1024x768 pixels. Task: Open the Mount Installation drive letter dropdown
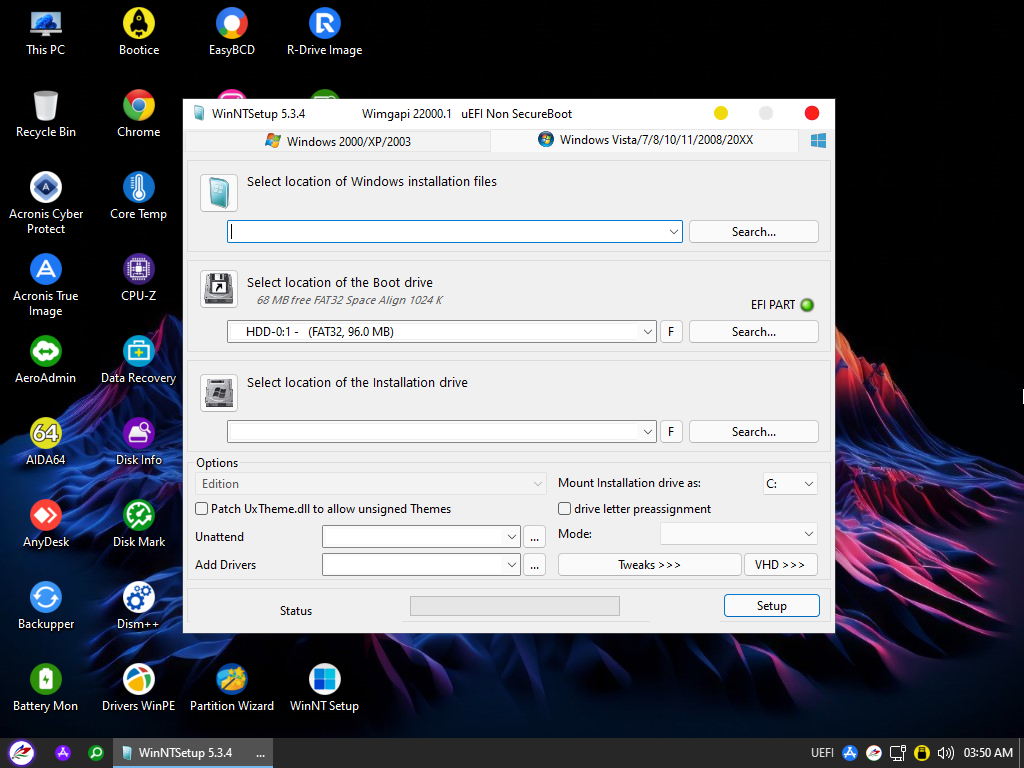tap(790, 484)
